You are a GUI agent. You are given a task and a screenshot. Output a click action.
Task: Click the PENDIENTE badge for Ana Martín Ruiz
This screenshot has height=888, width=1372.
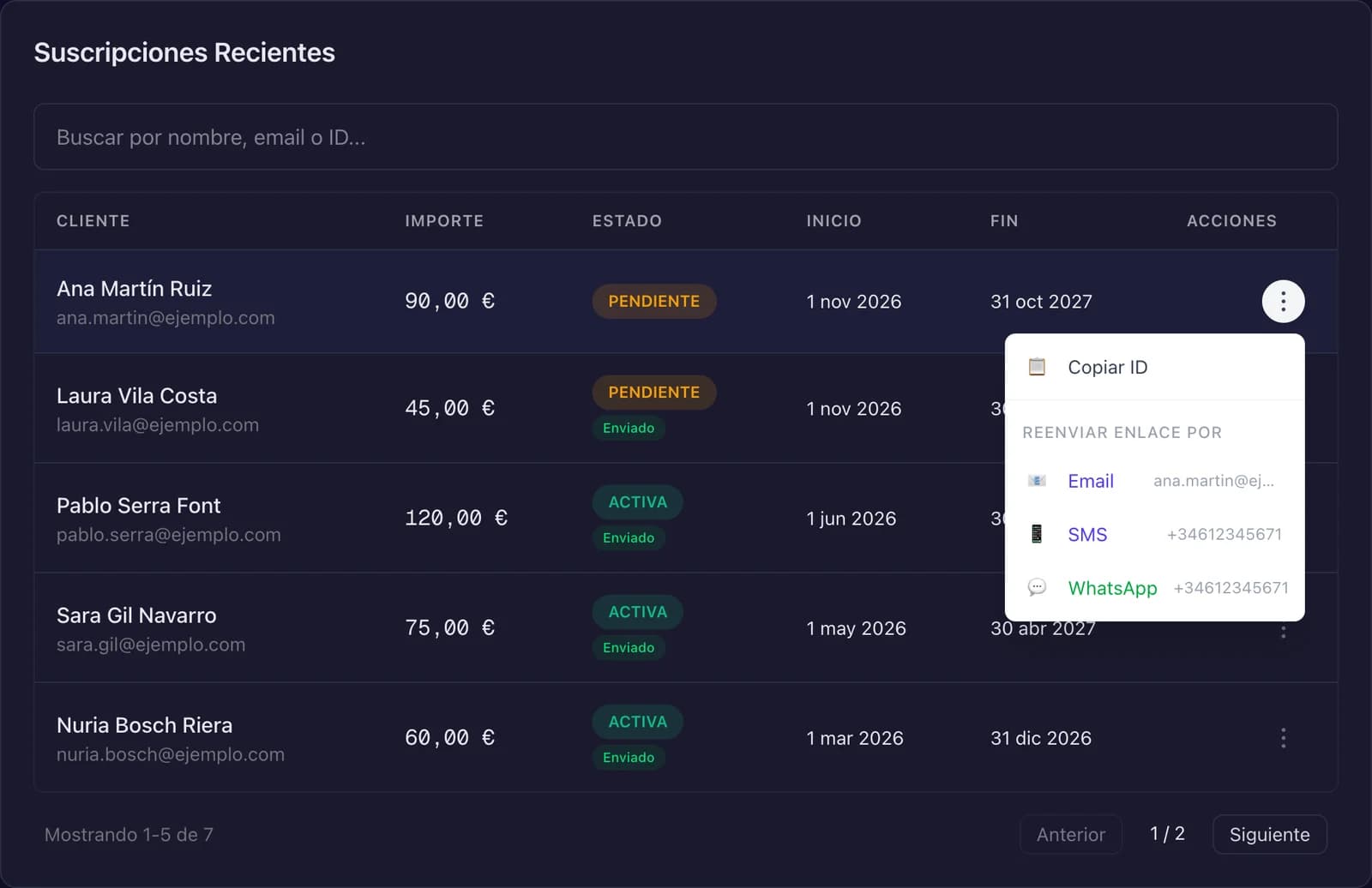coord(653,301)
